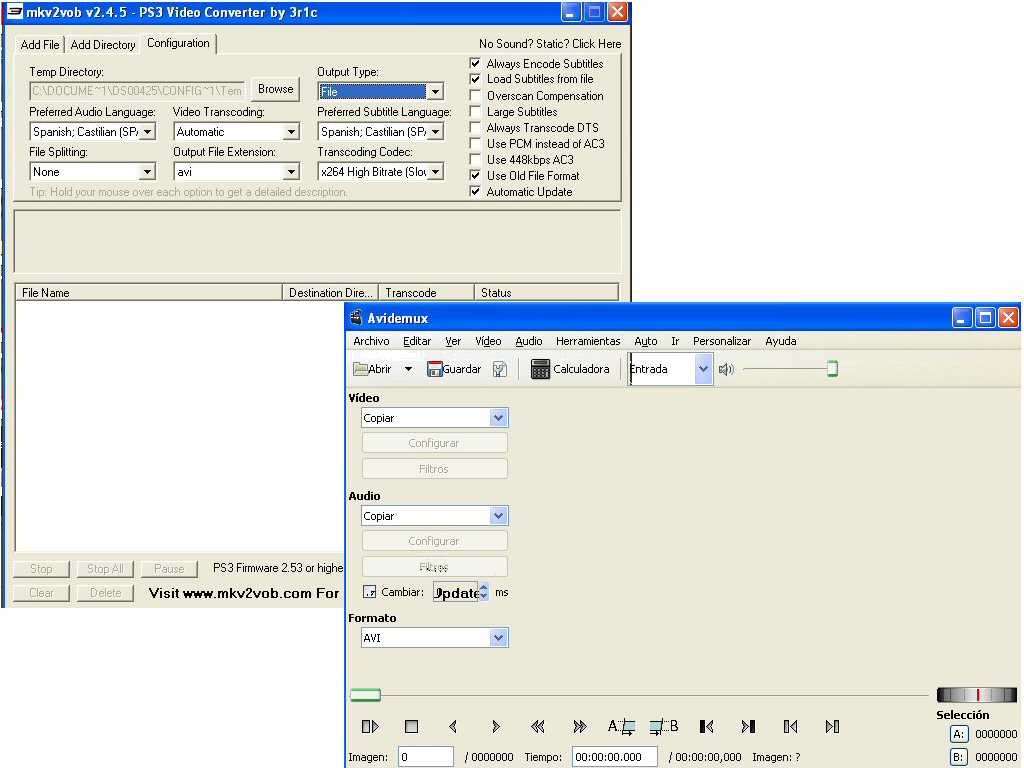
Task: Click the A: selection button
Action: (x=958, y=734)
